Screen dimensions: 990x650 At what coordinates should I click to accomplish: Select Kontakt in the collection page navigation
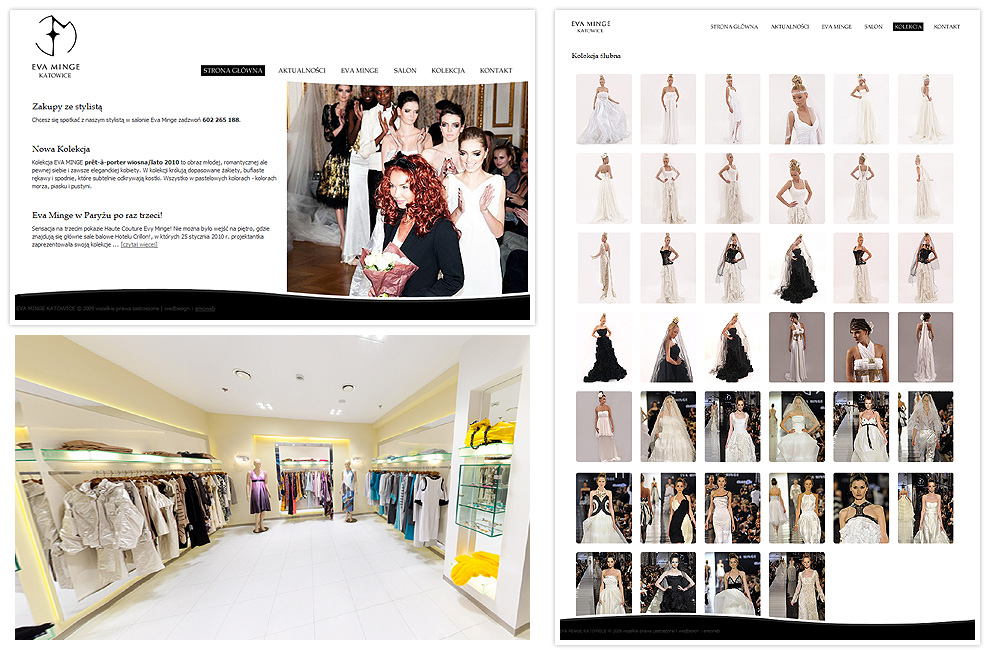click(947, 27)
